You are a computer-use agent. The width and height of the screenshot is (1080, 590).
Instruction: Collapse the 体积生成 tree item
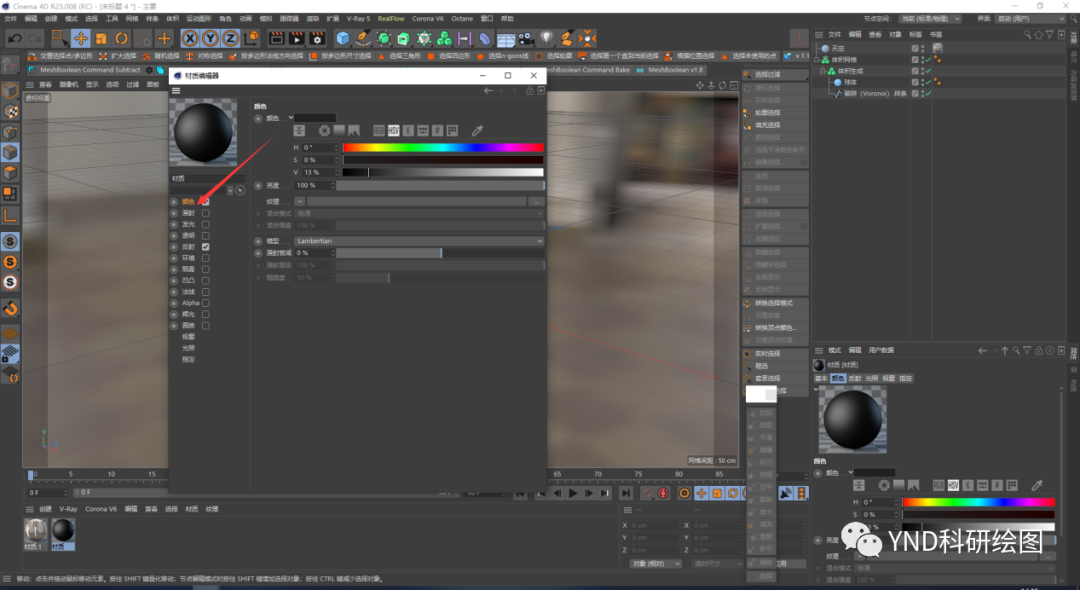point(822,71)
